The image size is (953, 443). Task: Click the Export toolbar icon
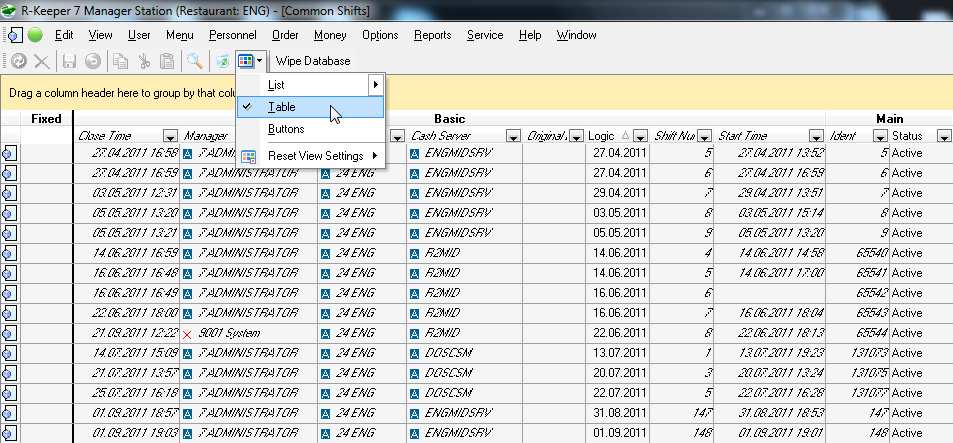222,61
